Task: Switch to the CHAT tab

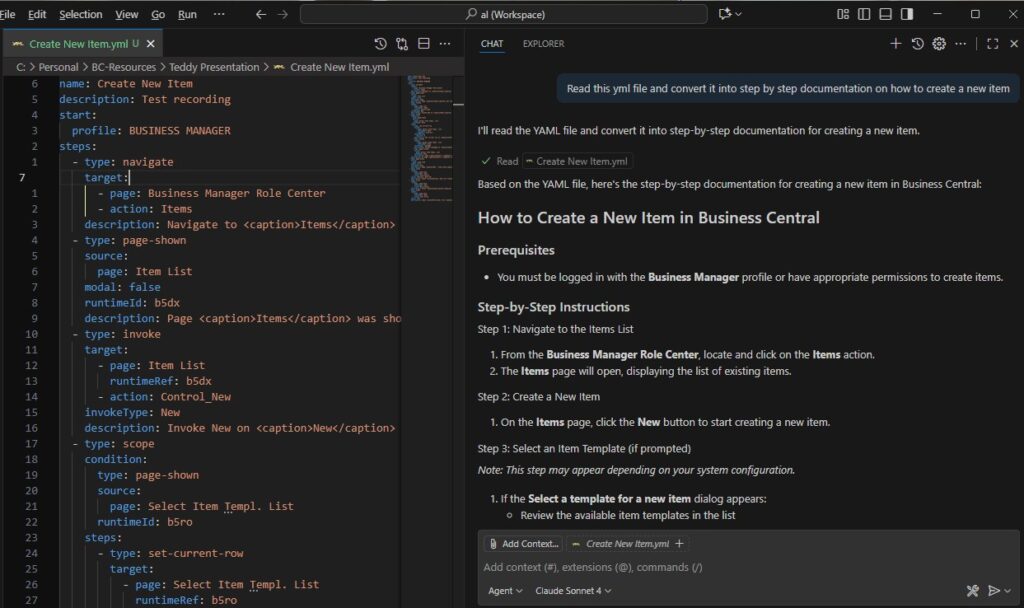Action: (492, 44)
